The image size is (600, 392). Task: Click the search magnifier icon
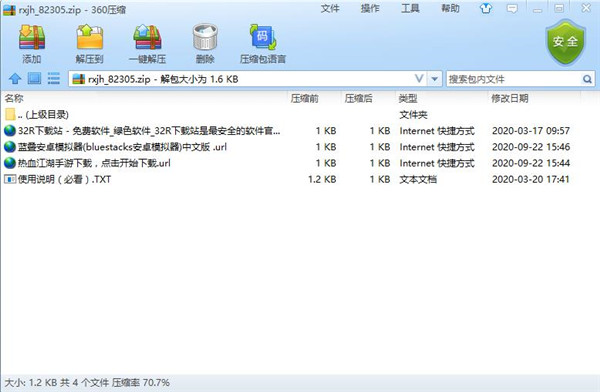point(587,79)
